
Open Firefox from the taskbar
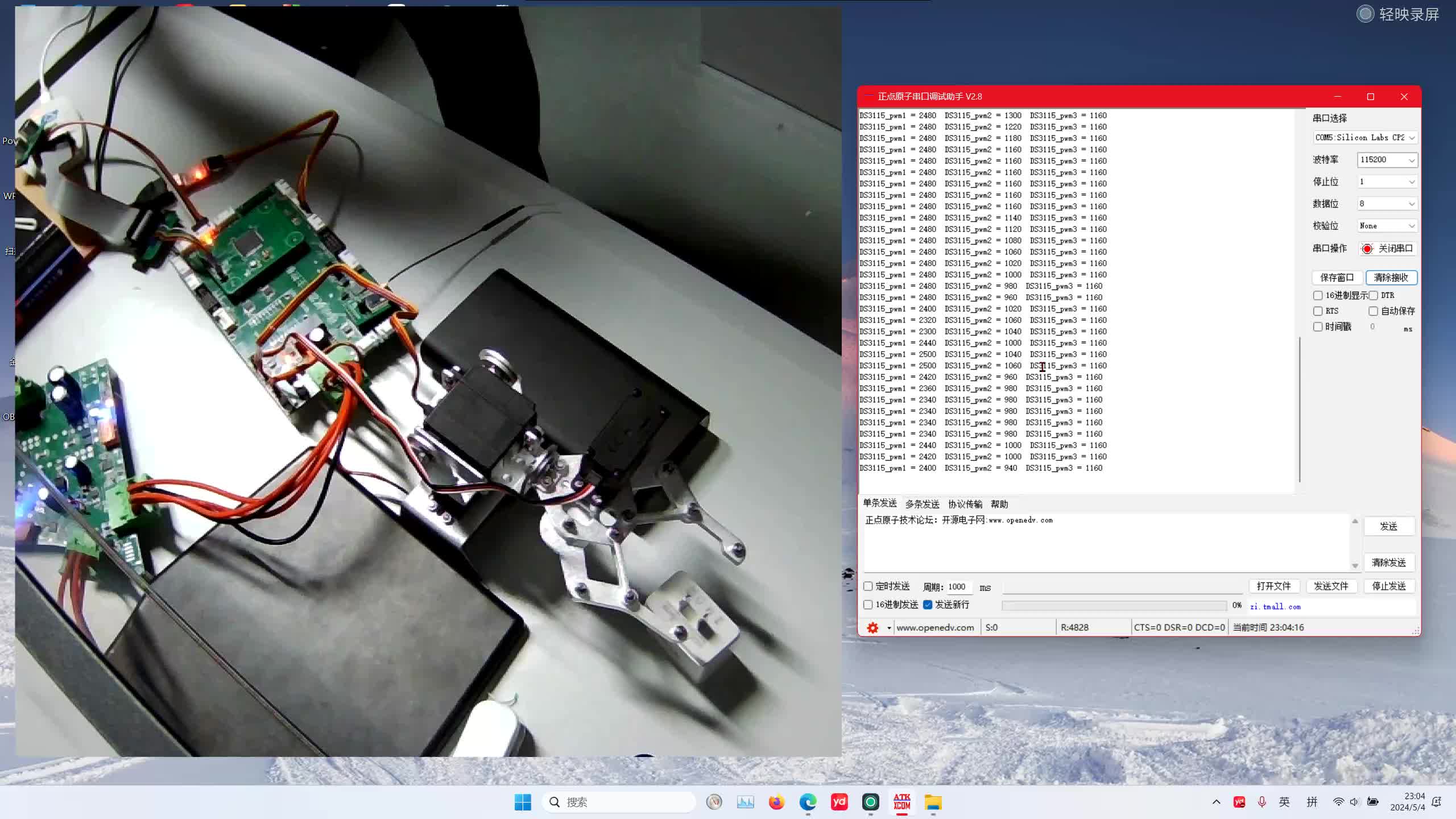tap(776, 802)
